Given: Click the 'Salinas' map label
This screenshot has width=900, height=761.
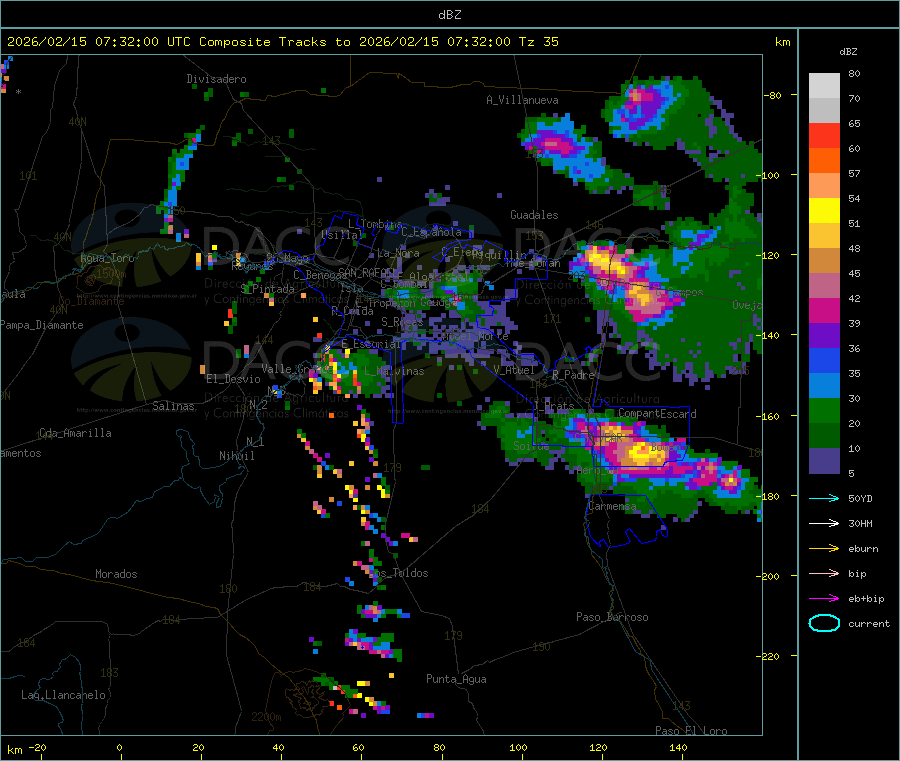Looking at the screenshot, I should coord(173,406).
